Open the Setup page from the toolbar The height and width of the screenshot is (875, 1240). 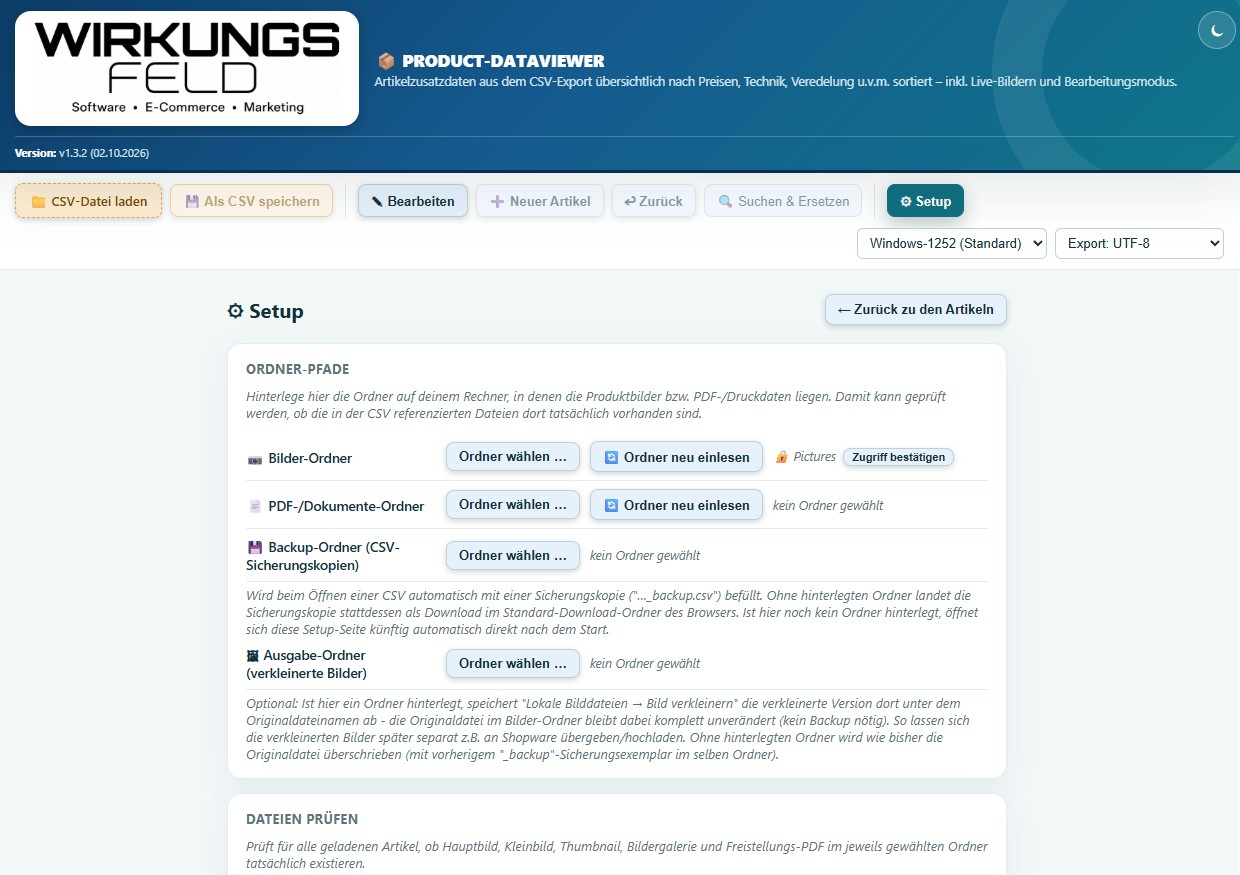click(925, 201)
